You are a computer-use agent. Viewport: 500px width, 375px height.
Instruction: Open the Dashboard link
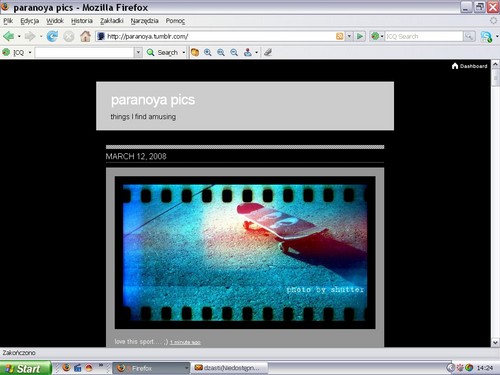pos(469,66)
